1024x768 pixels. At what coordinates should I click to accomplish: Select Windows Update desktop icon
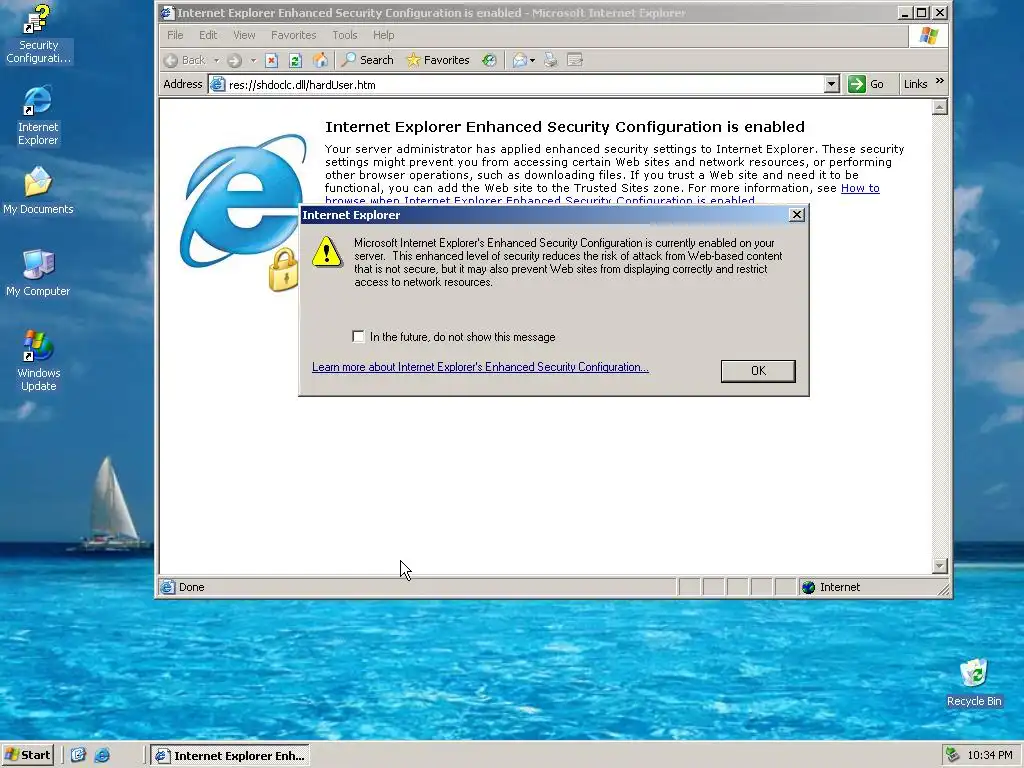pos(38,361)
